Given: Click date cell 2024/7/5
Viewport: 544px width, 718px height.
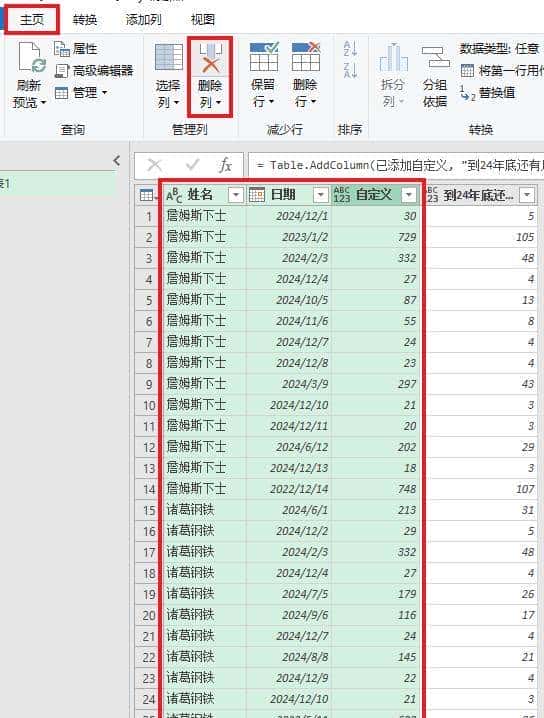Looking at the screenshot, I should (x=288, y=594).
